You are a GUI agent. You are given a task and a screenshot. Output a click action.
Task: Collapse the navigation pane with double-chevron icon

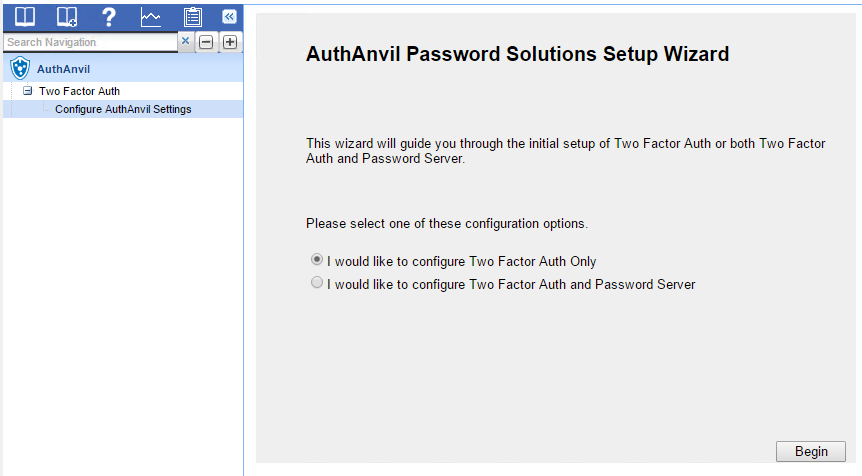click(x=229, y=16)
